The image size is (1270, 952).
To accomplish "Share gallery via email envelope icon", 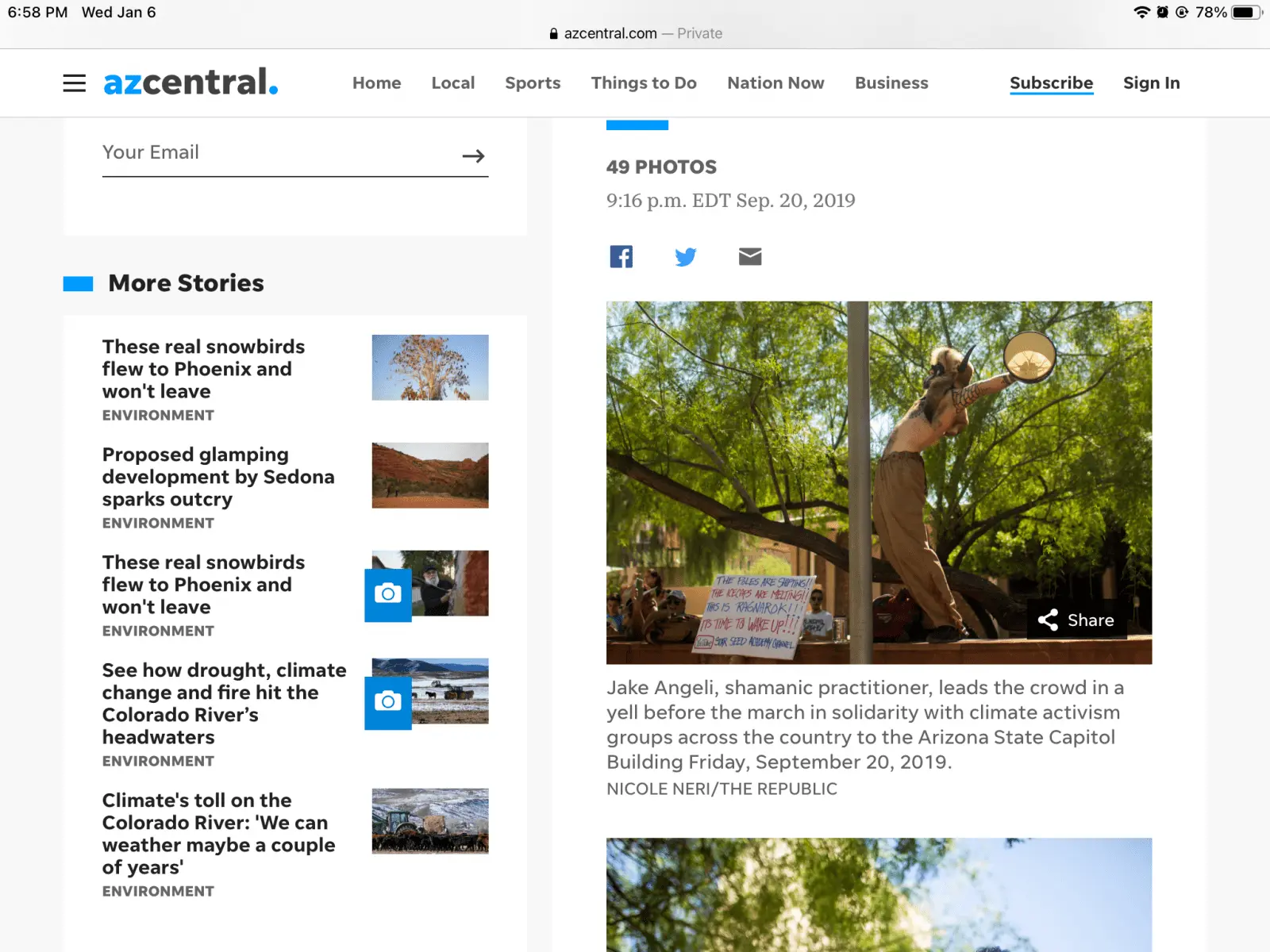I will pos(750,256).
